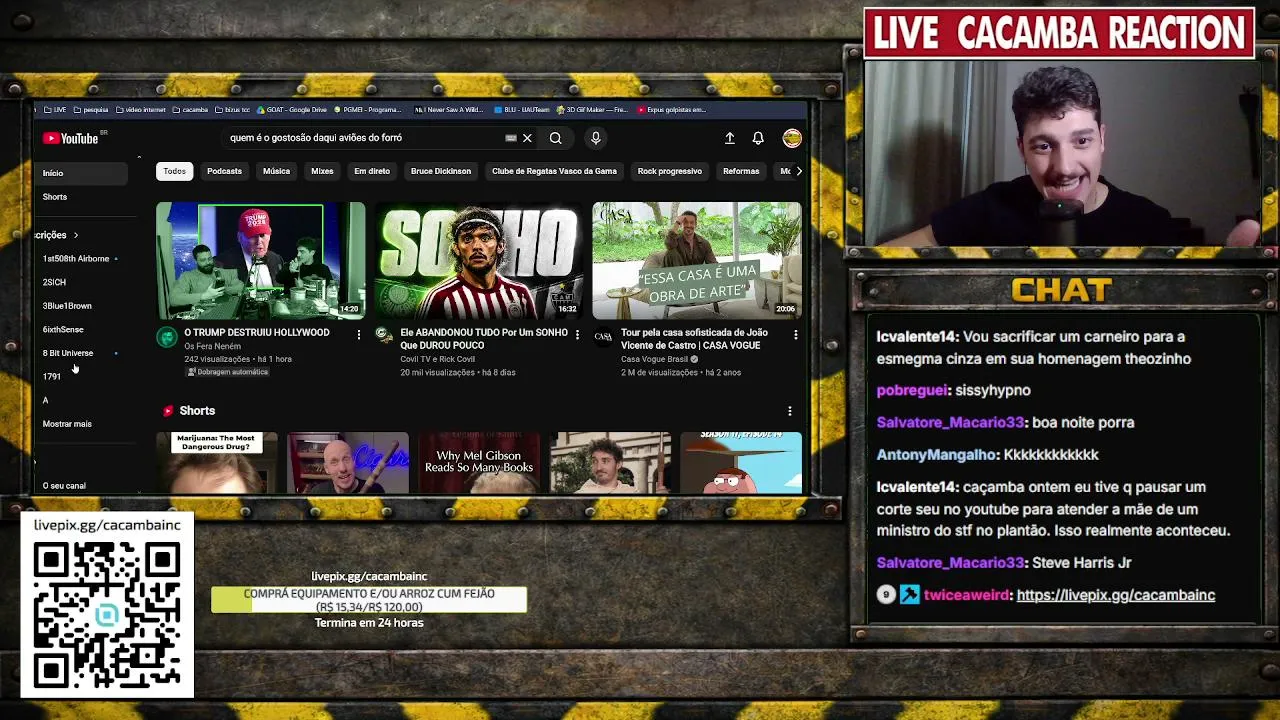Screen dimensions: 1280x720
Task: Select the Clube de Regatas Vasco da Gama chip
Action: tap(554, 171)
